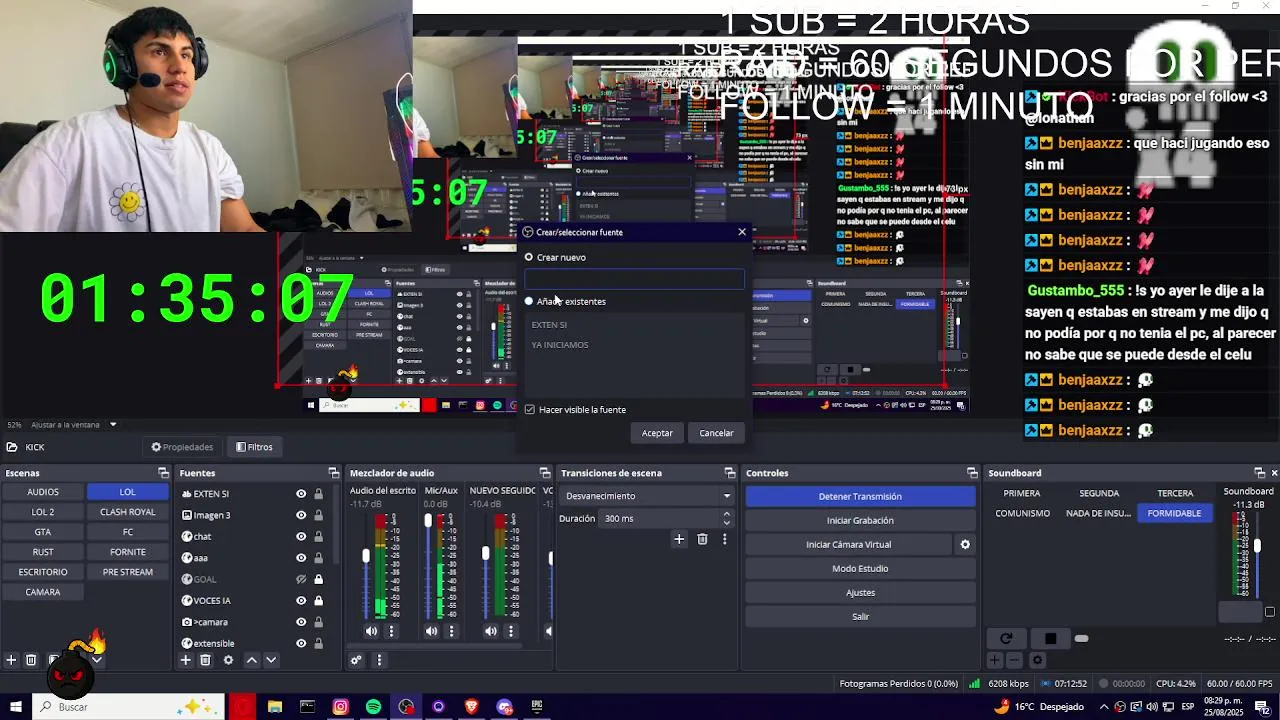Image resolution: width=1280 pixels, height=720 pixels.
Task: Open virtual camera settings gear
Action: point(965,544)
